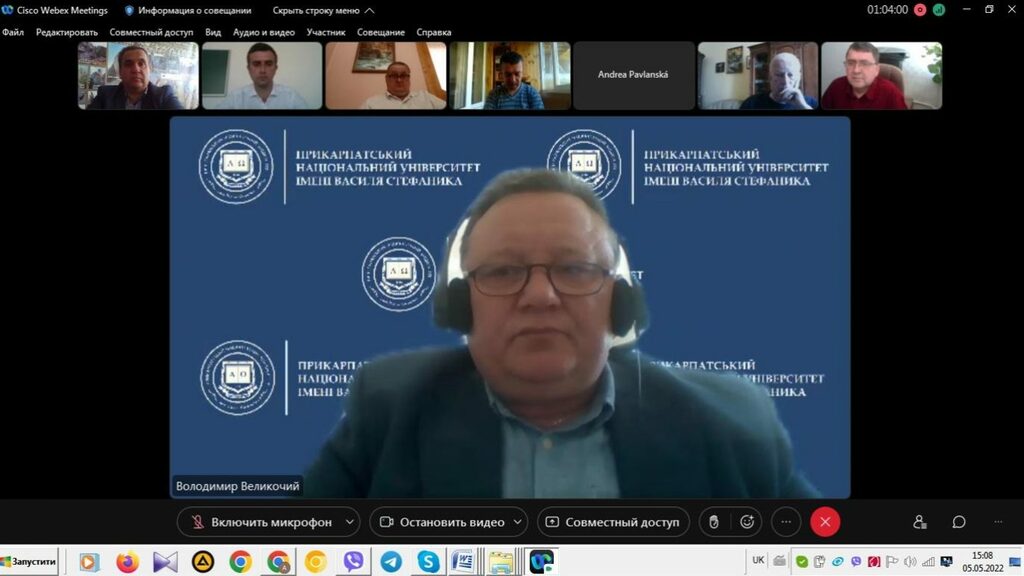Click the raise hand gesture icon
The height and width of the screenshot is (576, 1024).
click(x=713, y=522)
